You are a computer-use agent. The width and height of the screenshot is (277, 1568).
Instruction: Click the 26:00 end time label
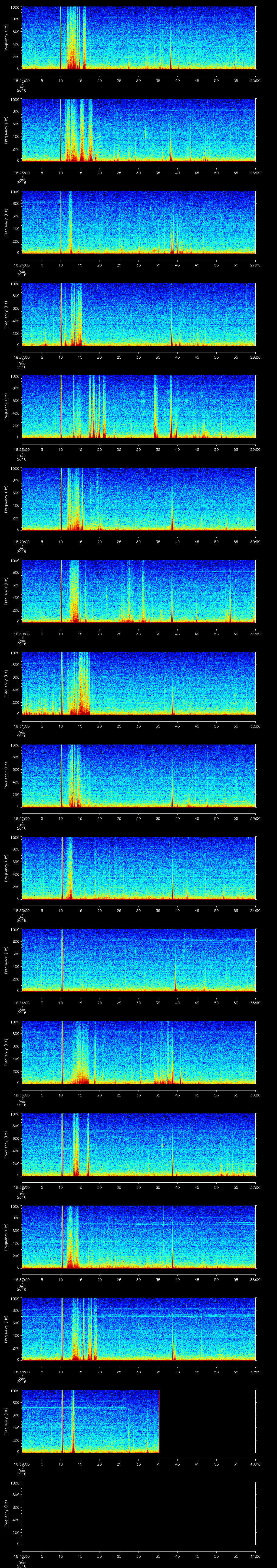[x=256, y=173]
